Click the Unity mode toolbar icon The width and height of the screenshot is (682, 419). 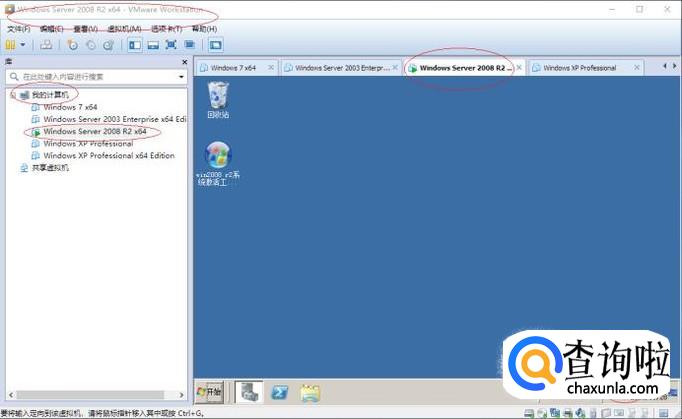click(x=189, y=44)
